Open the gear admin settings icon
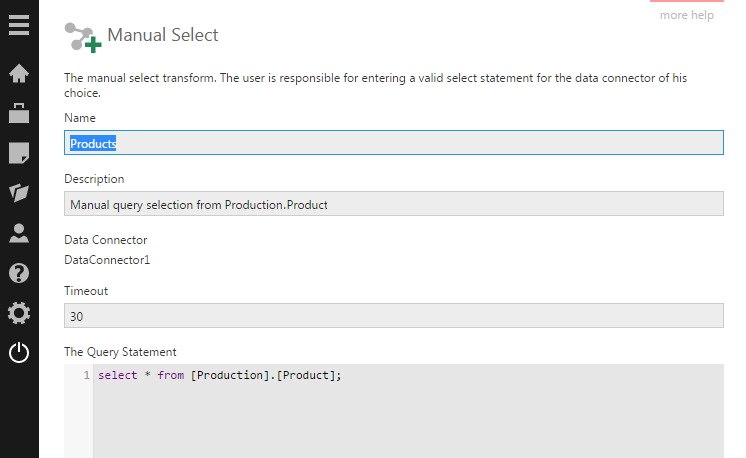The width and height of the screenshot is (746, 458). (x=19, y=313)
